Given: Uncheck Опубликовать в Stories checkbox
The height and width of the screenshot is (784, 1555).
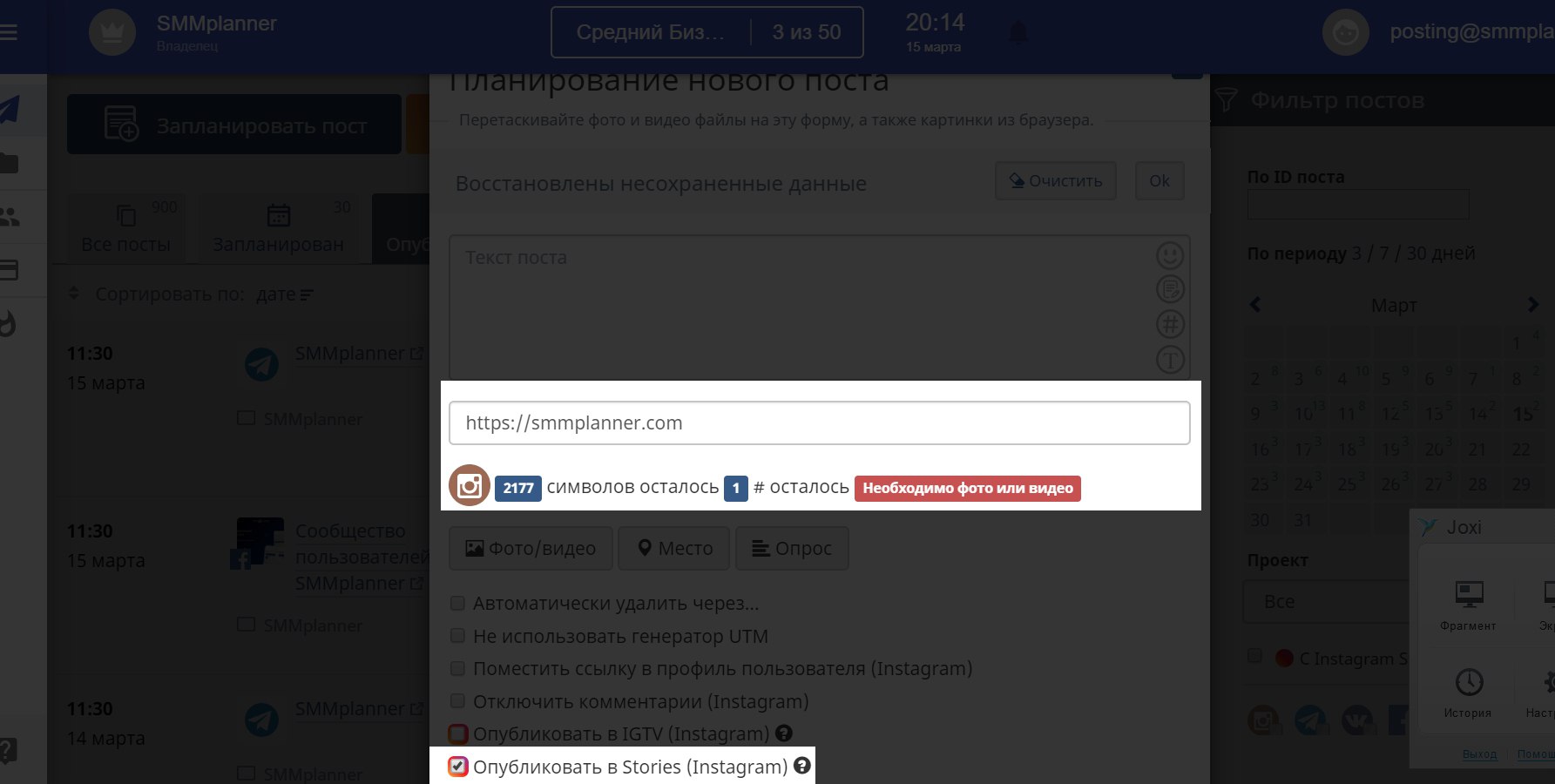Looking at the screenshot, I should click(458, 766).
